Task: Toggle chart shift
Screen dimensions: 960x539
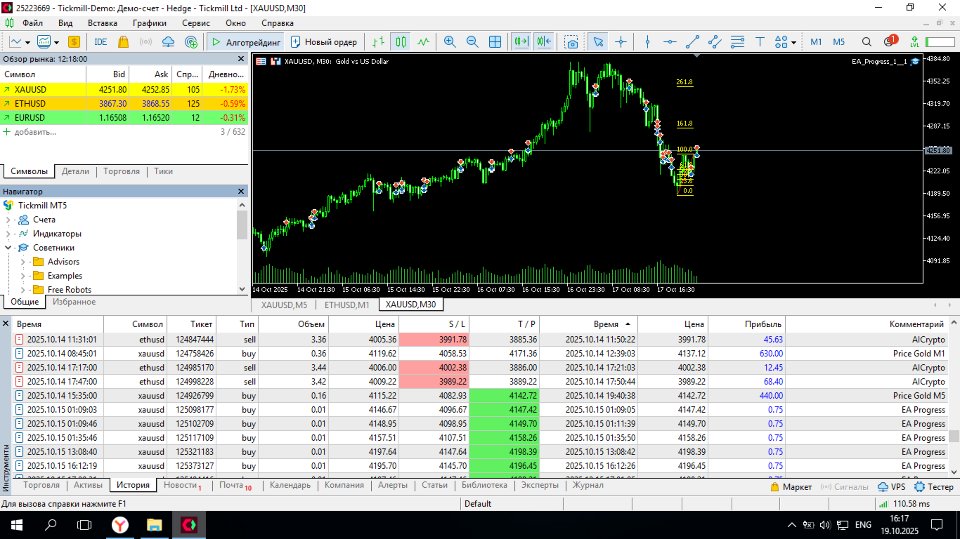Action: [x=544, y=42]
